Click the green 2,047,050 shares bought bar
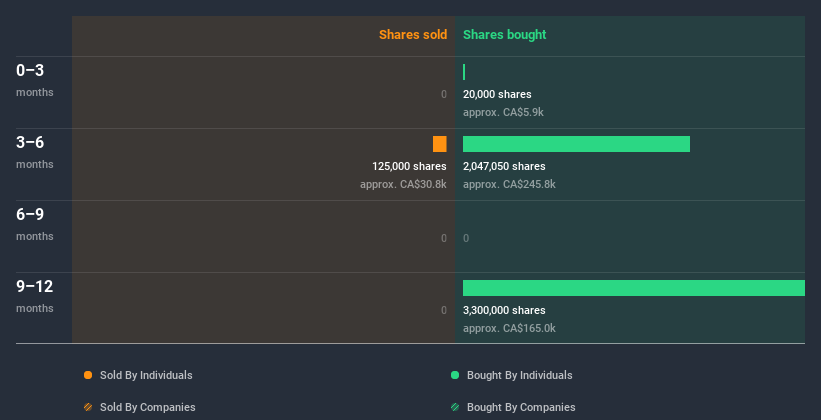Viewport: 821px width, 420px height. point(576,144)
